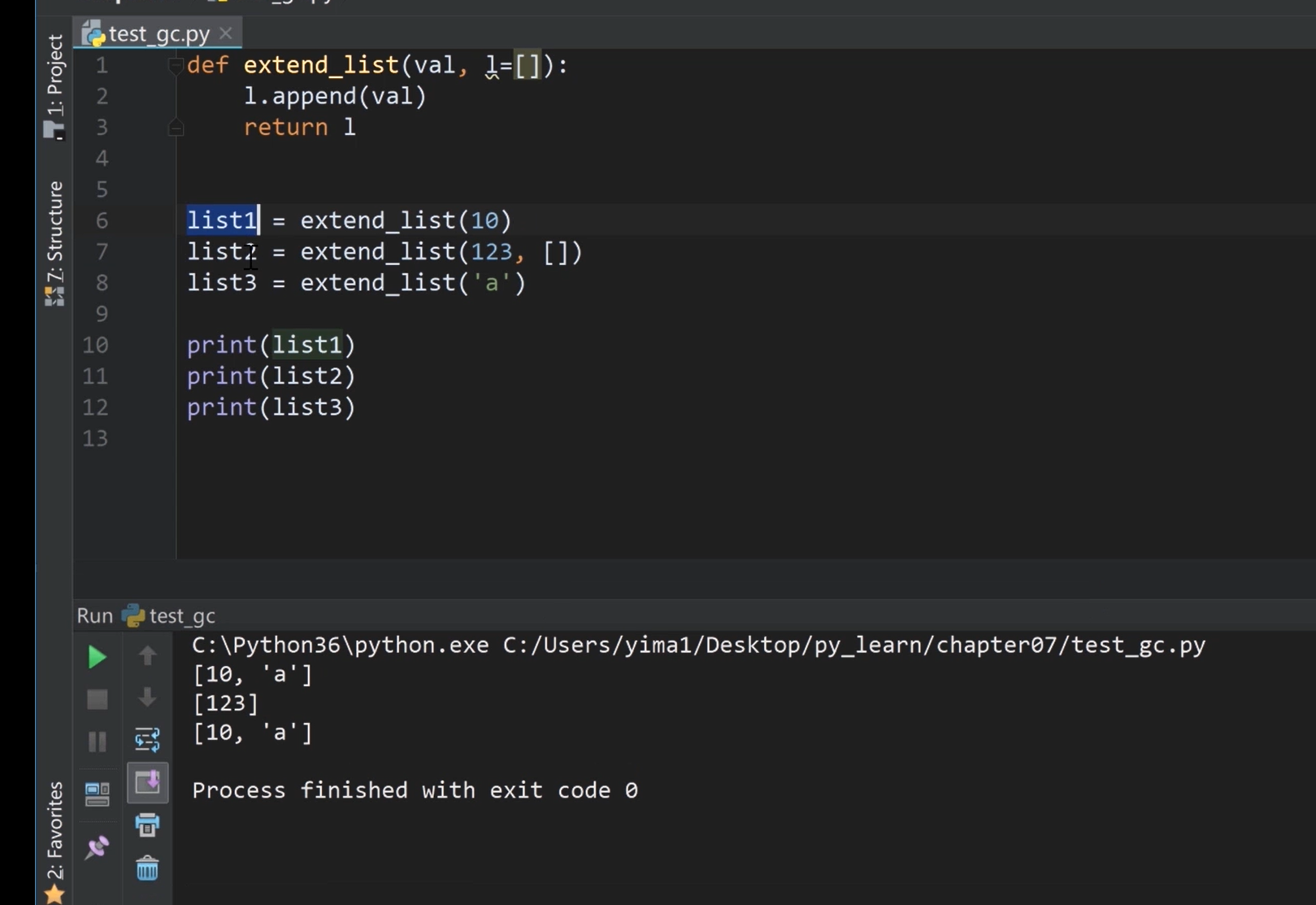Click first "[10, 'a']" output line
Screen dimensions: 1316x905
tap(252, 674)
